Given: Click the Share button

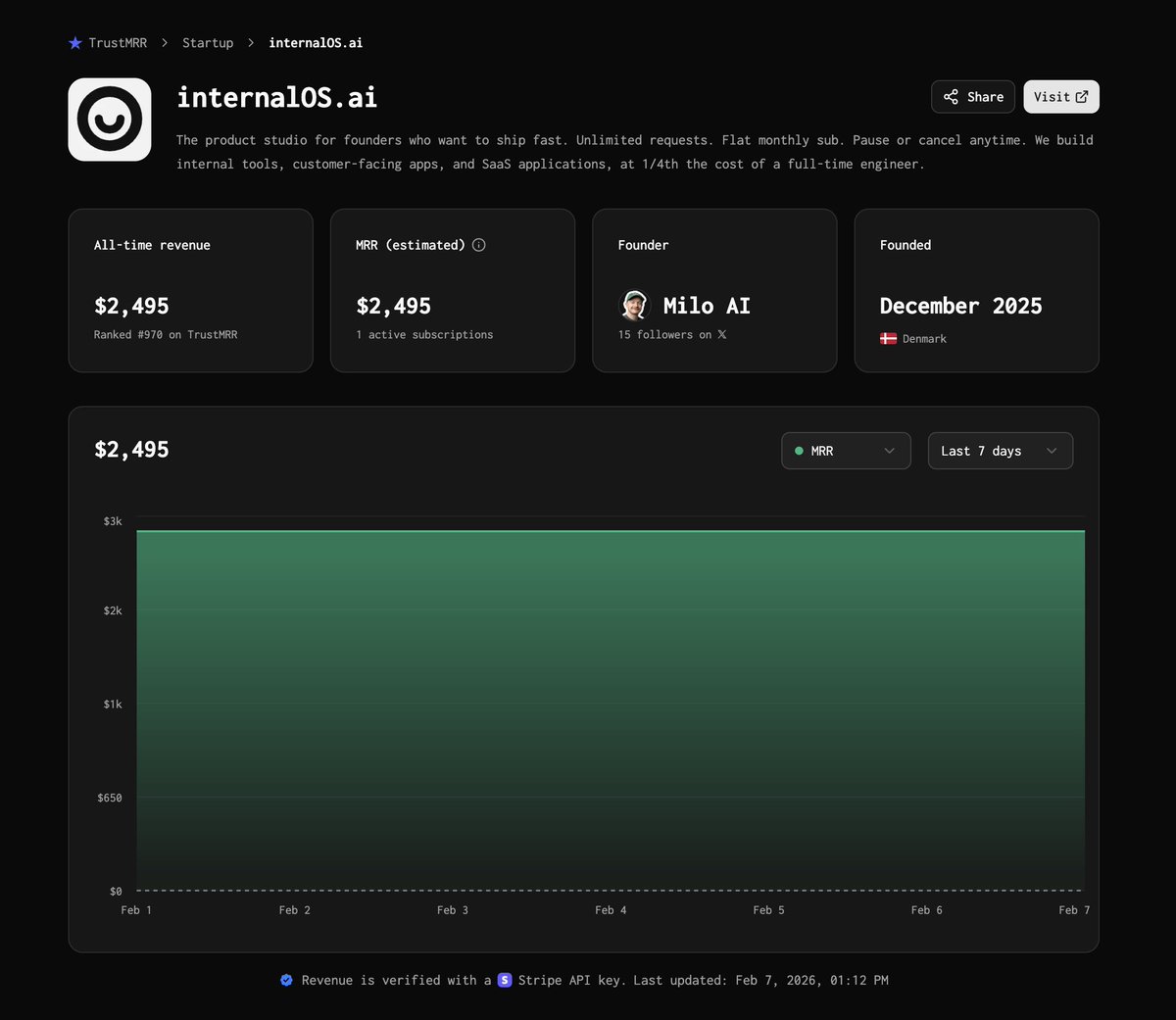Looking at the screenshot, I should click(x=972, y=96).
